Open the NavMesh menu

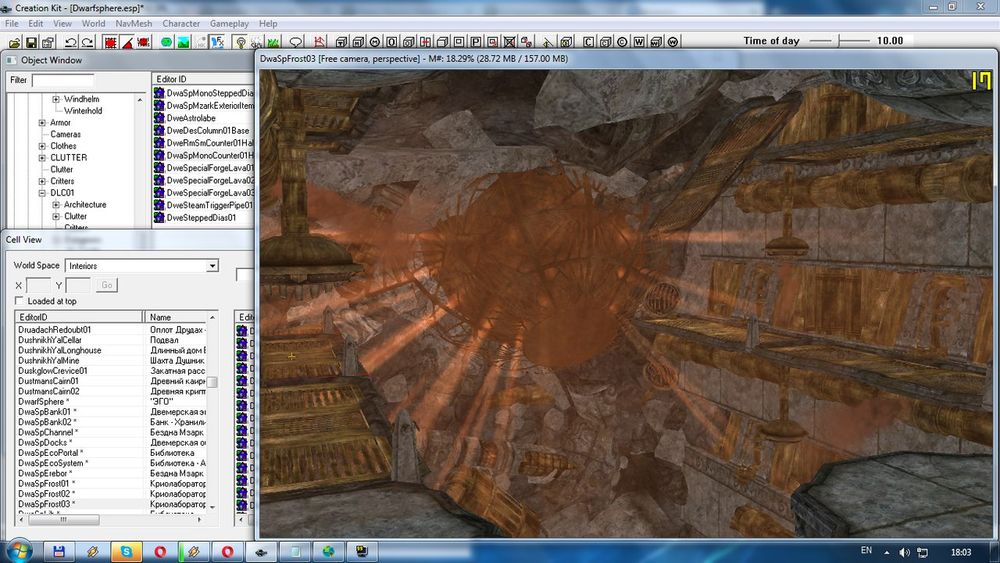pos(133,24)
